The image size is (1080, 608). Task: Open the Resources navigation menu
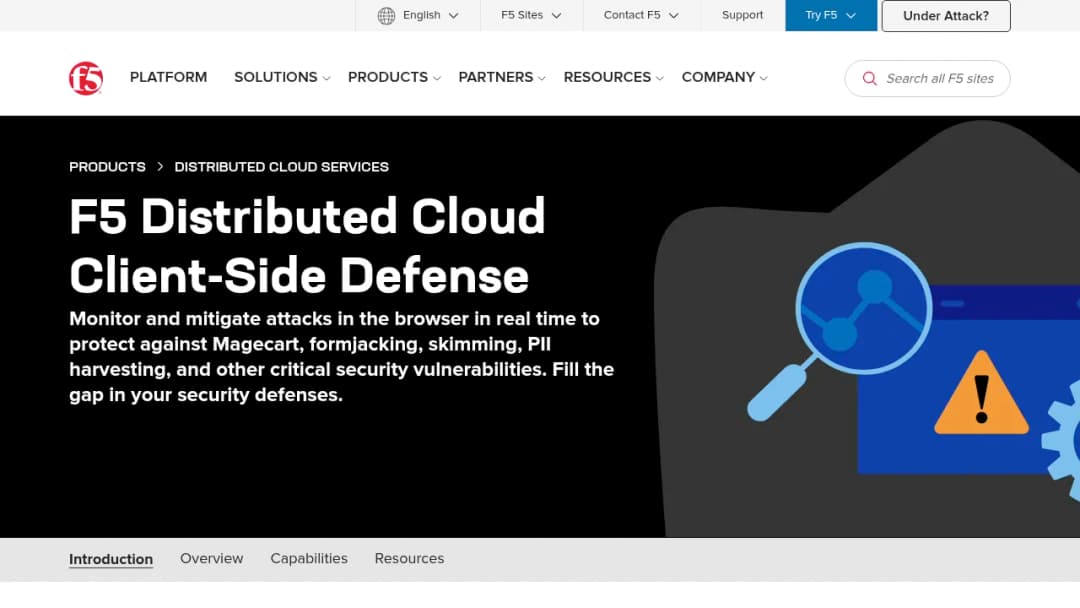tap(607, 77)
